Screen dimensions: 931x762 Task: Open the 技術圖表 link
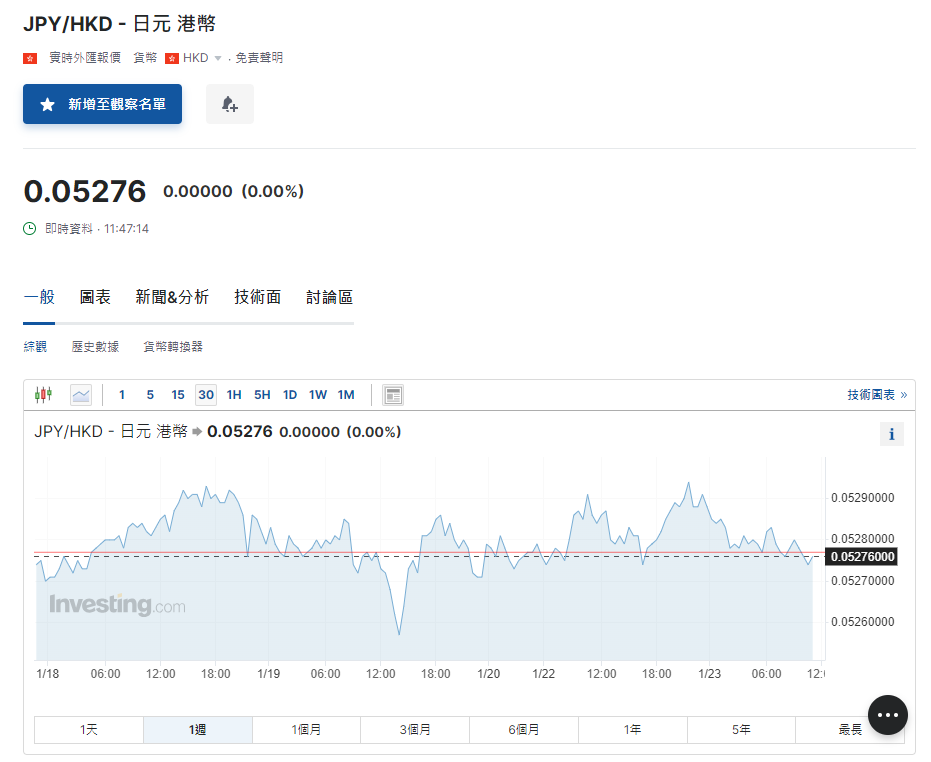coord(876,395)
